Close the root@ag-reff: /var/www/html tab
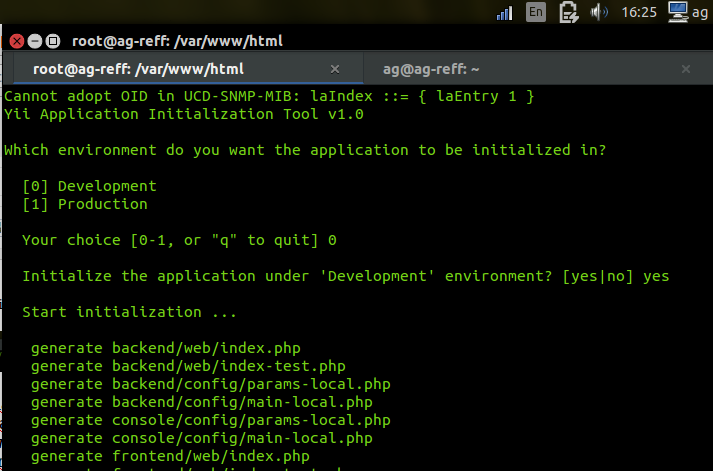Screen dimensions: 713x471 click(x=335, y=69)
